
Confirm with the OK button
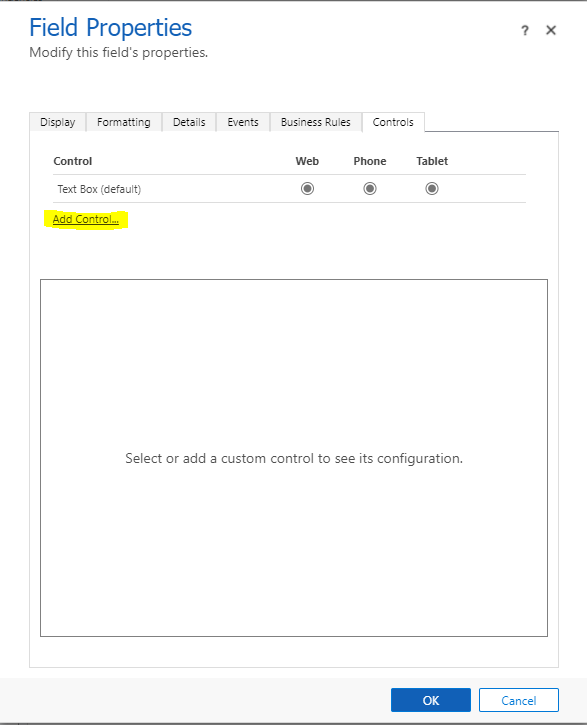(x=431, y=700)
